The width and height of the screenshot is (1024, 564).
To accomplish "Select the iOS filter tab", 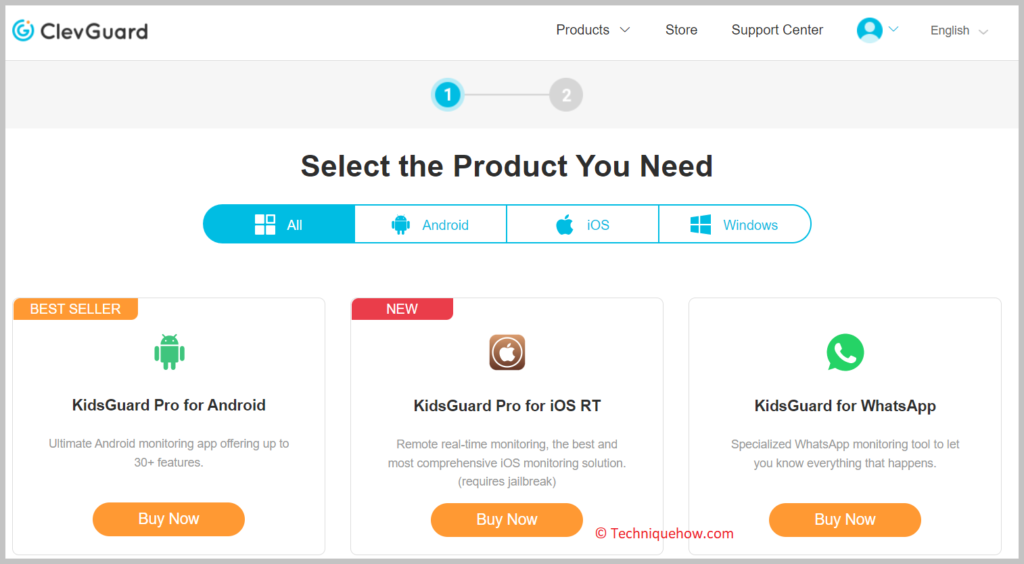I will tap(583, 225).
